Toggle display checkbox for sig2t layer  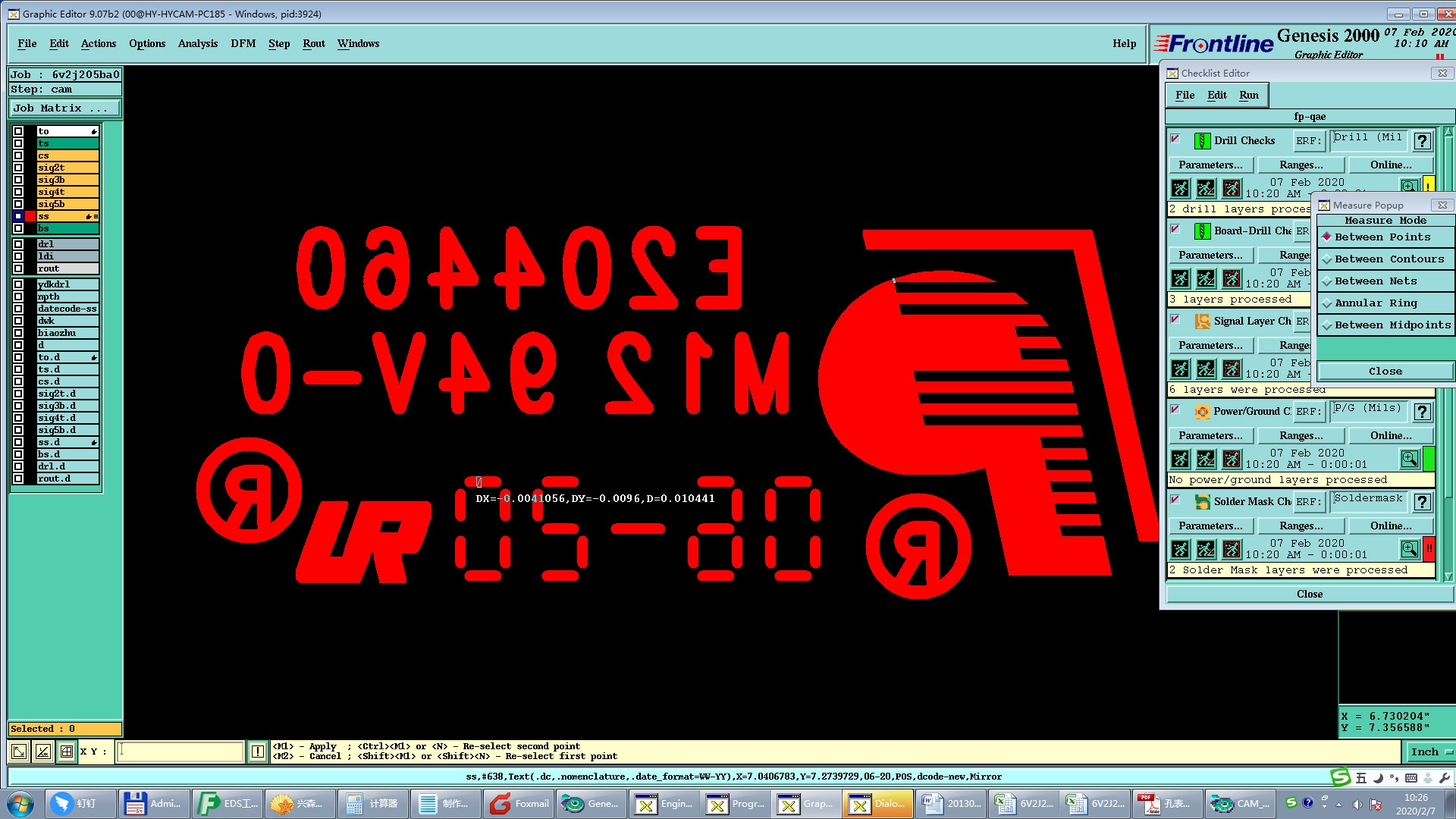coord(18,168)
